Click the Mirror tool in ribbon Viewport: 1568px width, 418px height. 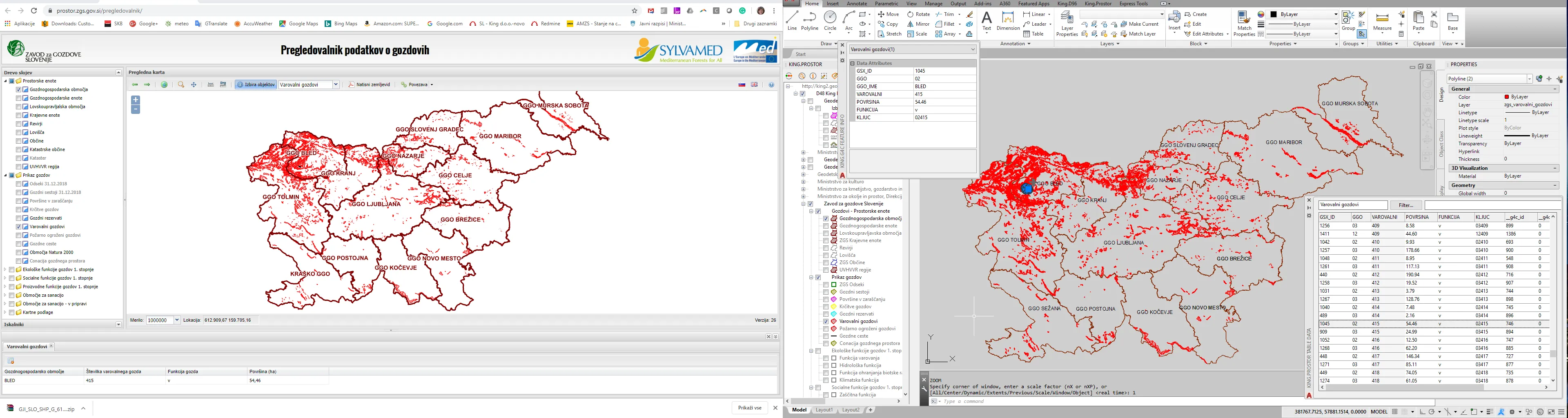[918, 24]
